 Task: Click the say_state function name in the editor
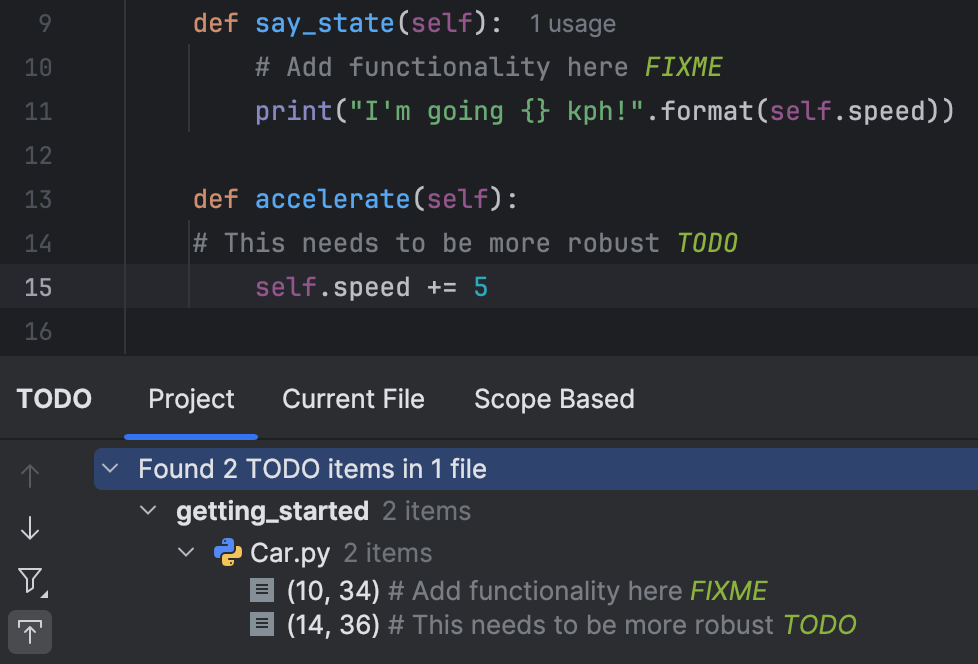(x=324, y=23)
